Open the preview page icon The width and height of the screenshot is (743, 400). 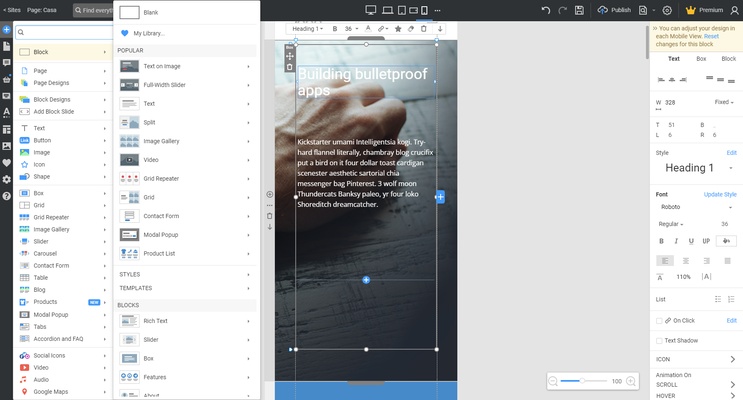tap(643, 10)
